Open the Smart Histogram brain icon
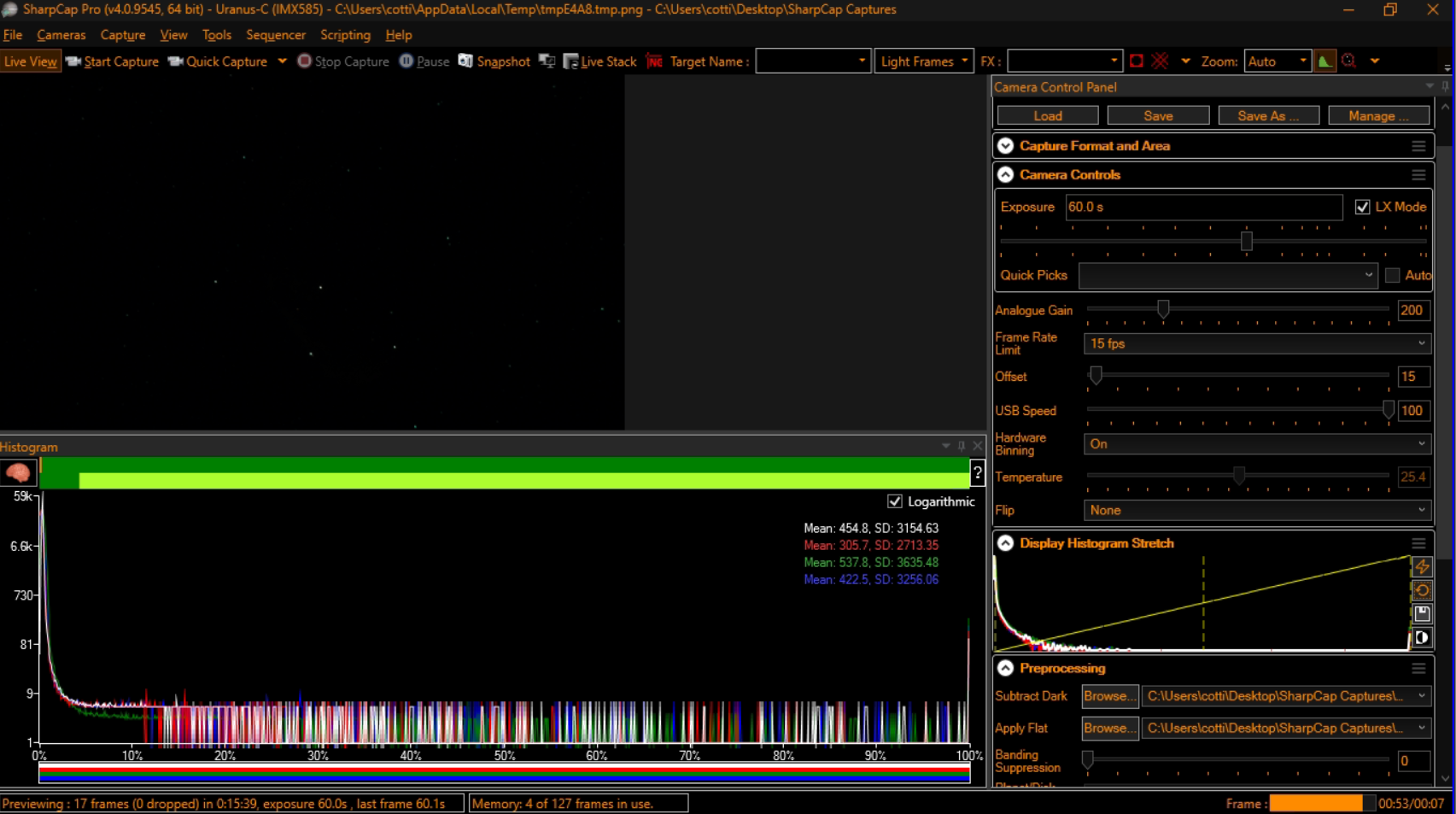Viewport: 1456px width, 814px height. (x=18, y=473)
